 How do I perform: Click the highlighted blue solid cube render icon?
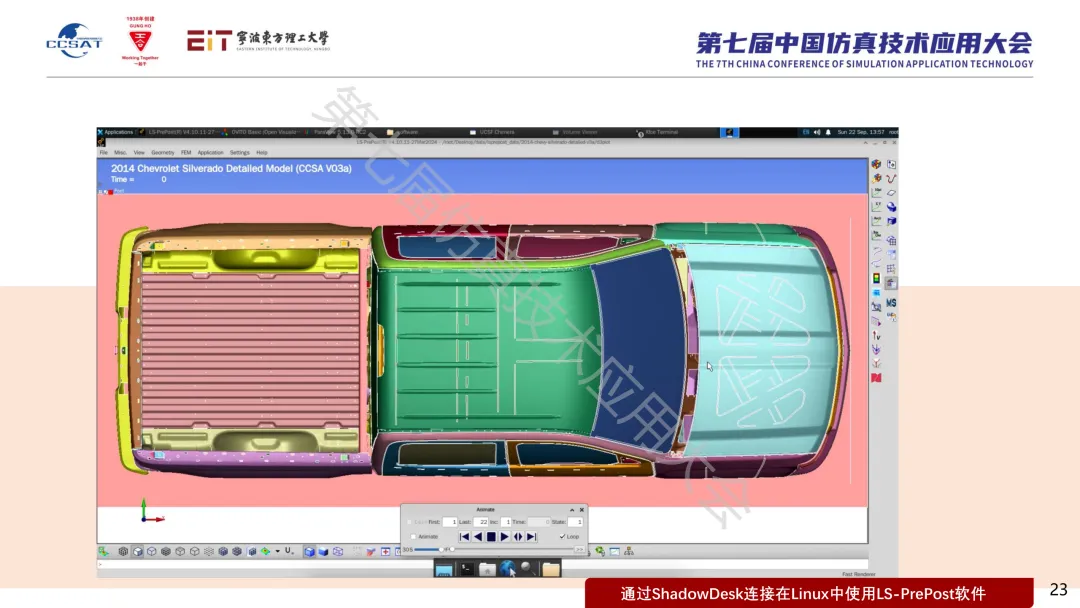[x=309, y=552]
